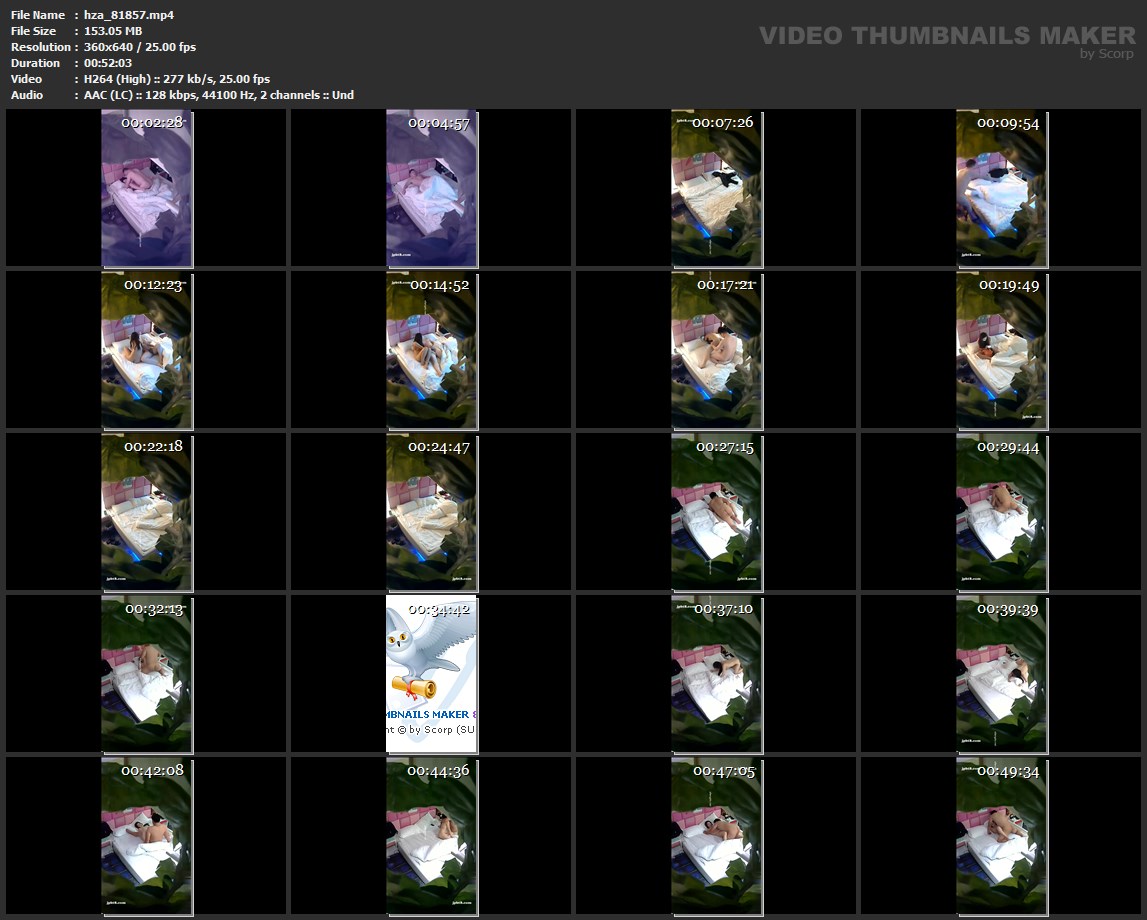The image size is (1147, 920).
Task: Click the Duration value 00:52:03
Action: click(x=108, y=63)
